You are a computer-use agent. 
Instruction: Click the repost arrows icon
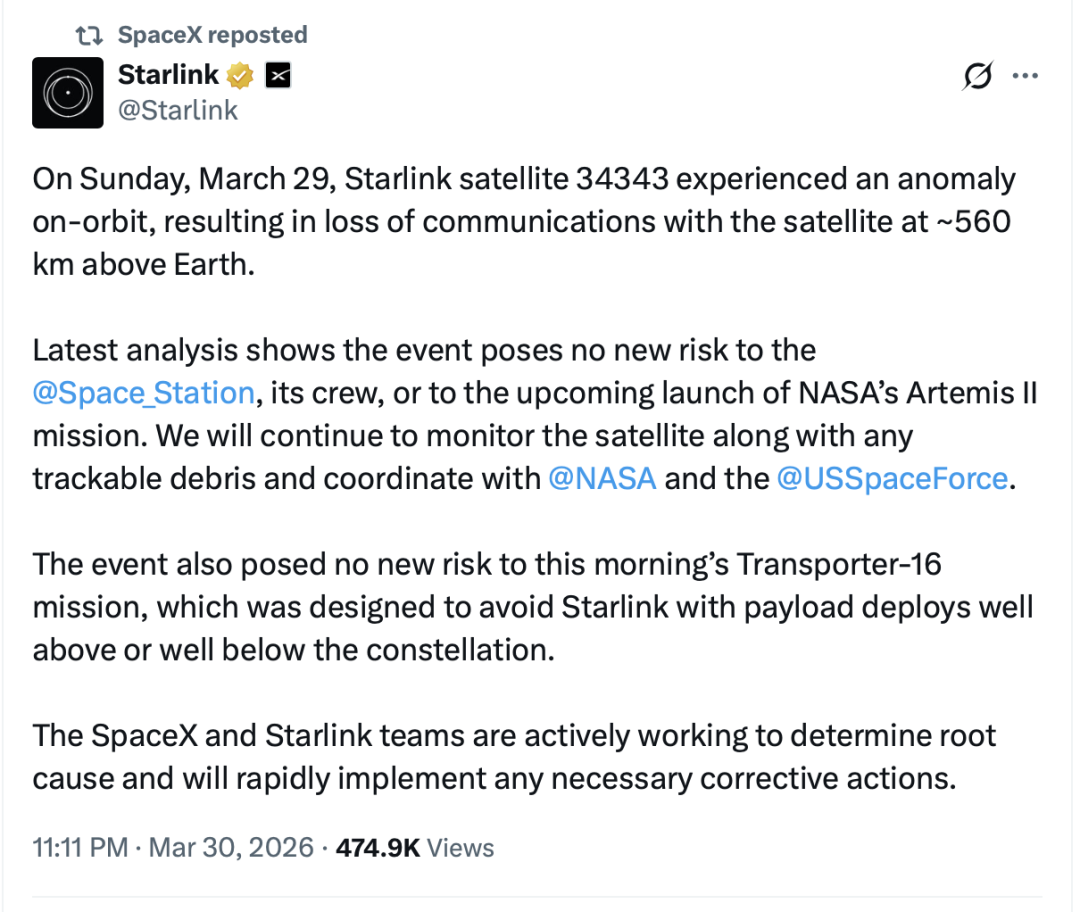click(91, 35)
